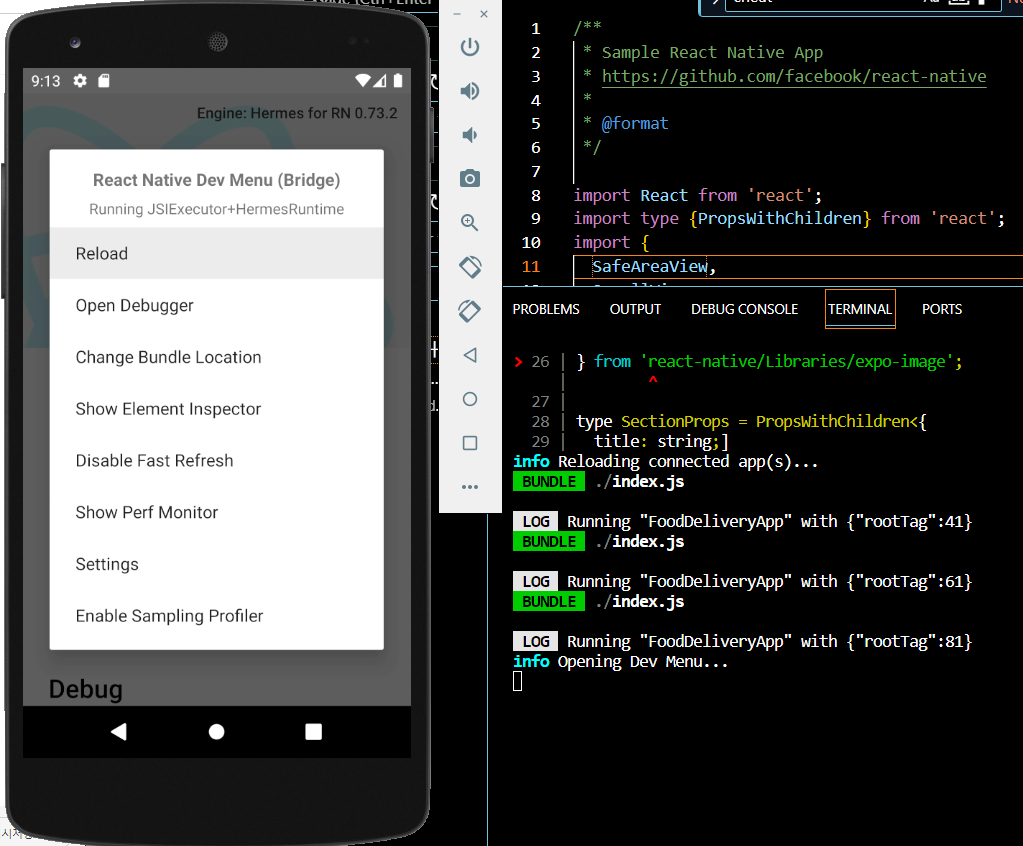Click the terminal log line with rootTag 81
The image size is (1023, 846).
pos(742,641)
